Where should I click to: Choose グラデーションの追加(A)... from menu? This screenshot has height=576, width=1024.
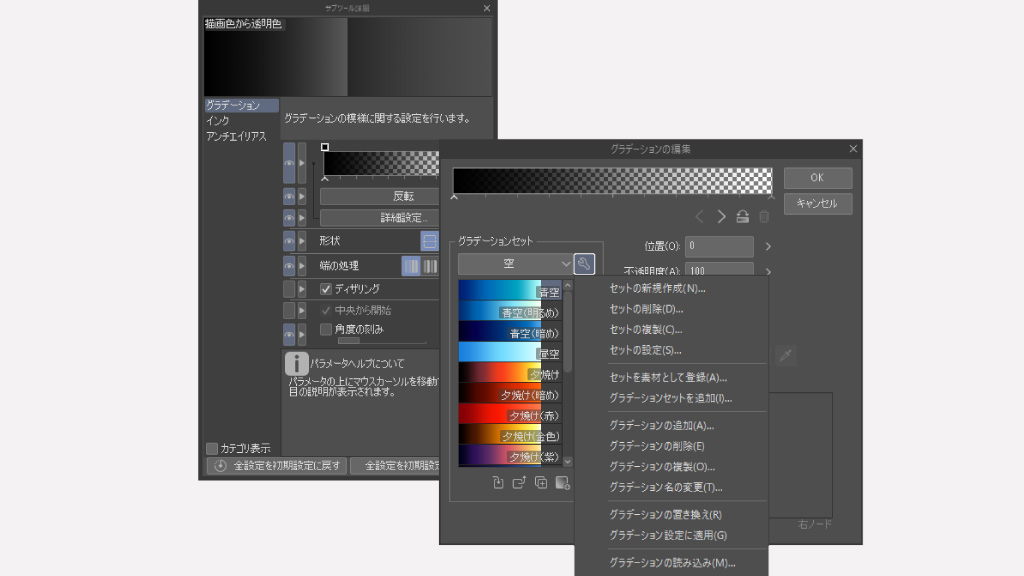661,426
